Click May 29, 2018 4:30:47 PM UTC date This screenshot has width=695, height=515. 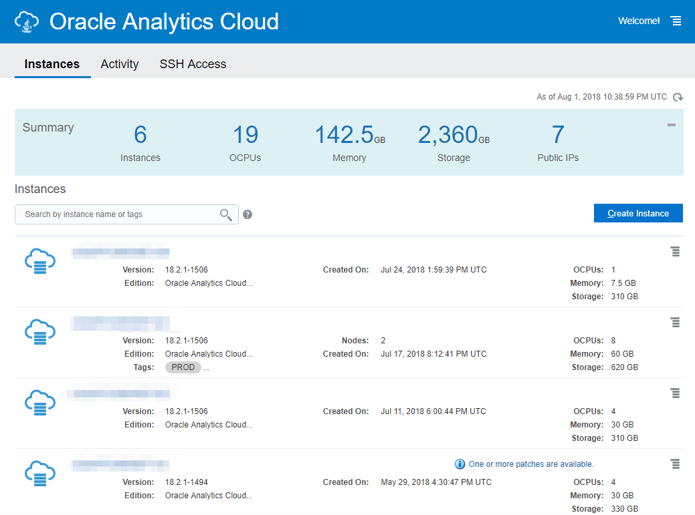(x=436, y=482)
